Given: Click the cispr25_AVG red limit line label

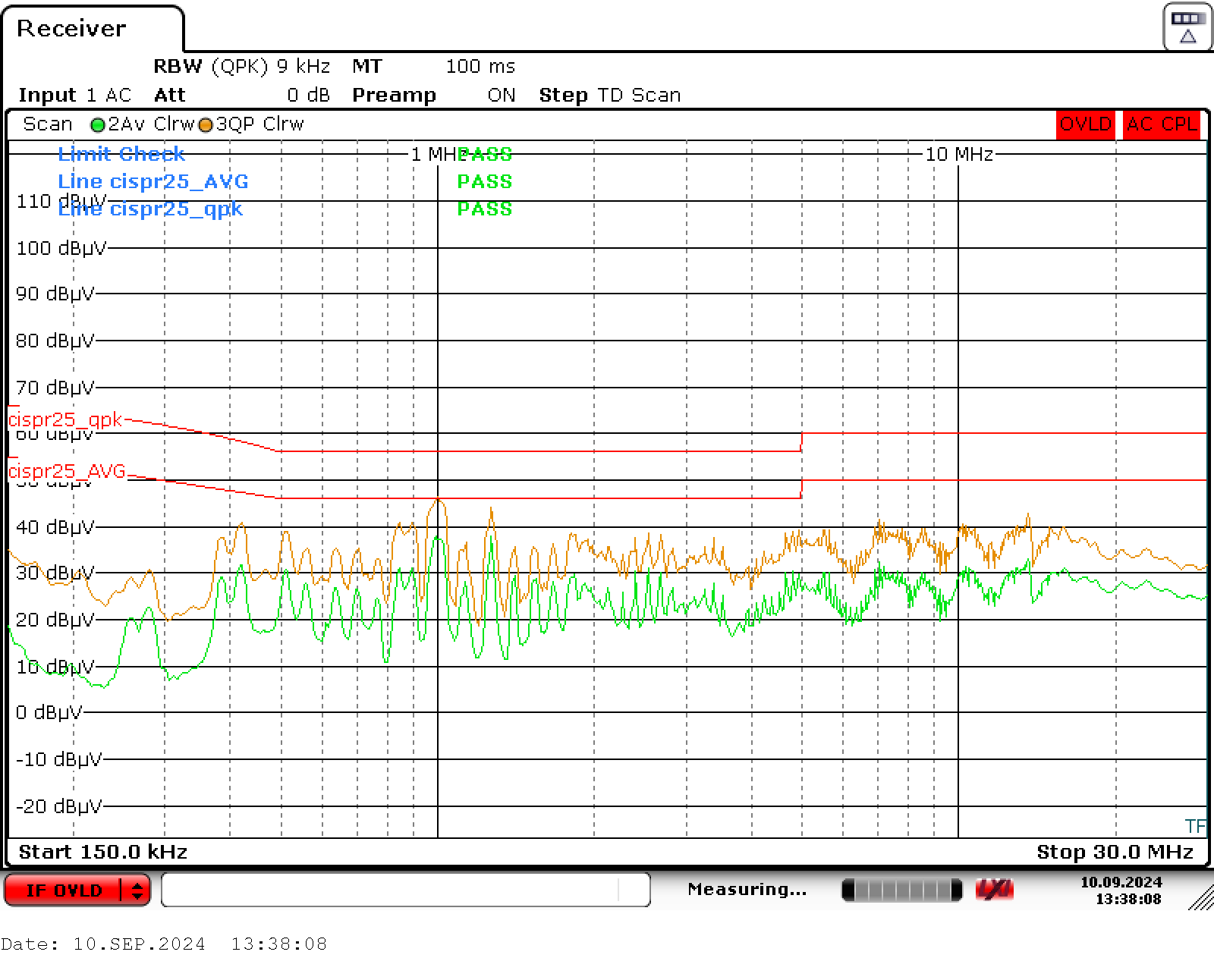Looking at the screenshot, I should [x=67, y=471].
